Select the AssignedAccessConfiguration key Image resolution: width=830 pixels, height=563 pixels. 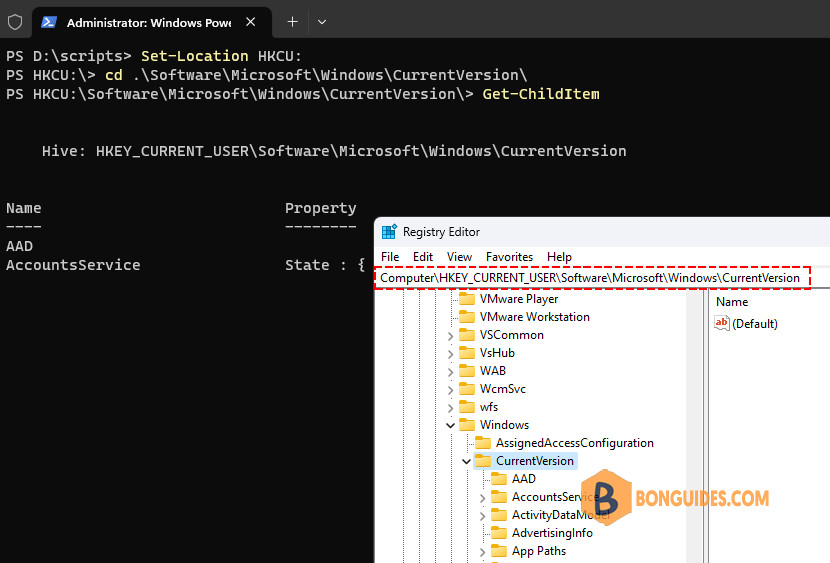click(x=574, y=443)
